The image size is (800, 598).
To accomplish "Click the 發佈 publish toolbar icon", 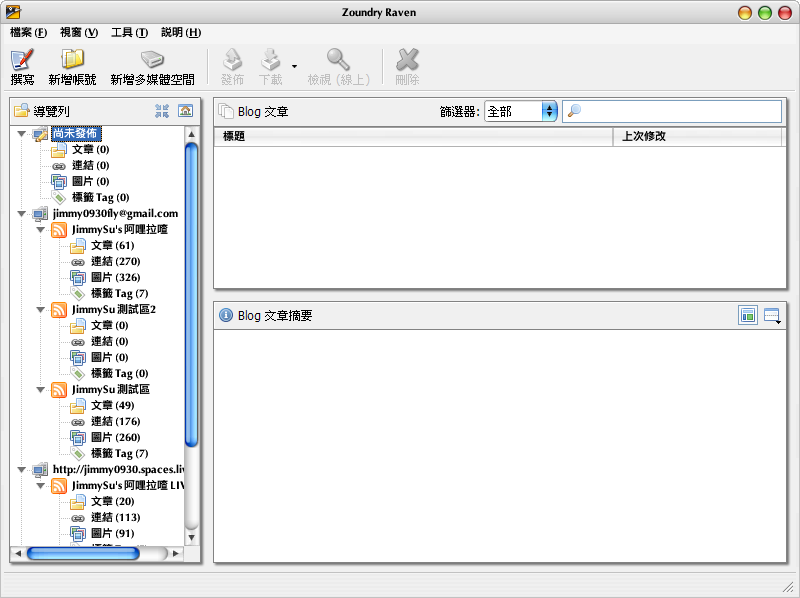I will click(x=232, y=59).
